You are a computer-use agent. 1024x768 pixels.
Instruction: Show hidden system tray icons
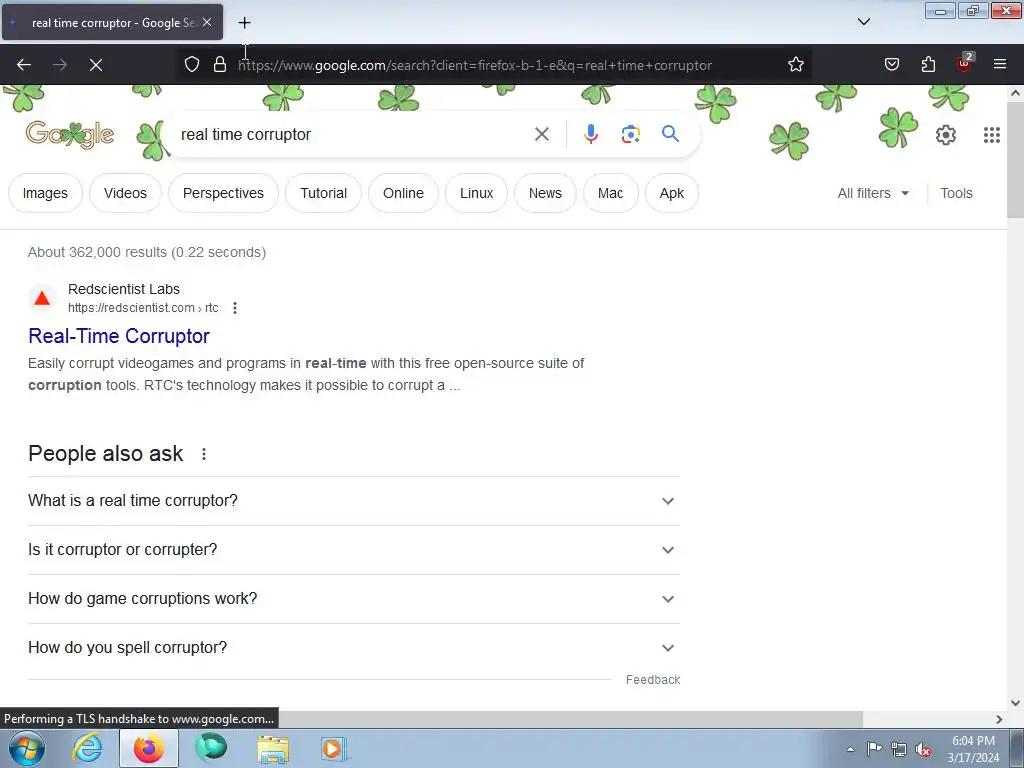(x=850, y=749)
